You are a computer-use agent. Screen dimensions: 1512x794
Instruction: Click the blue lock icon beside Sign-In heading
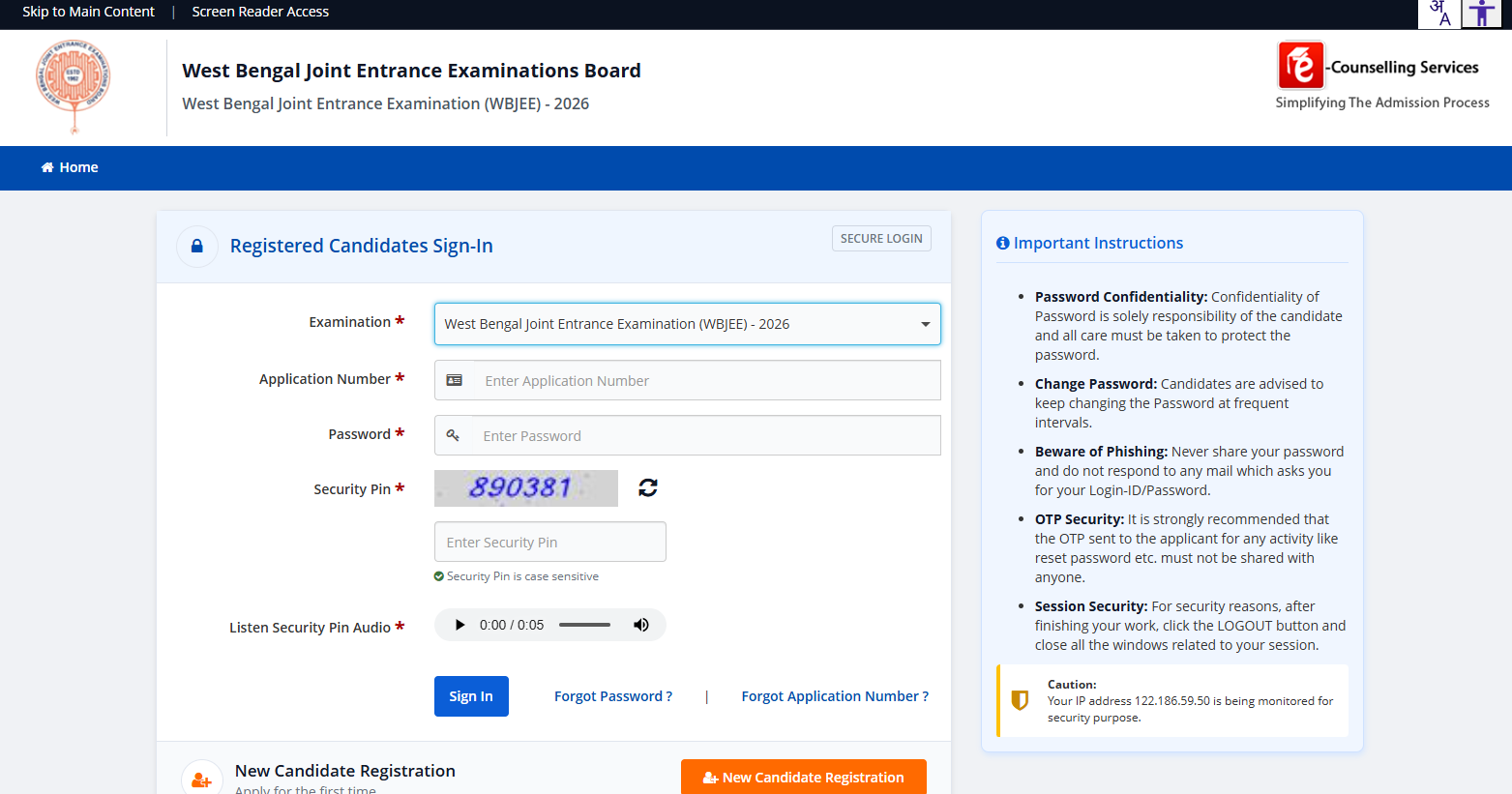(197, 247)
